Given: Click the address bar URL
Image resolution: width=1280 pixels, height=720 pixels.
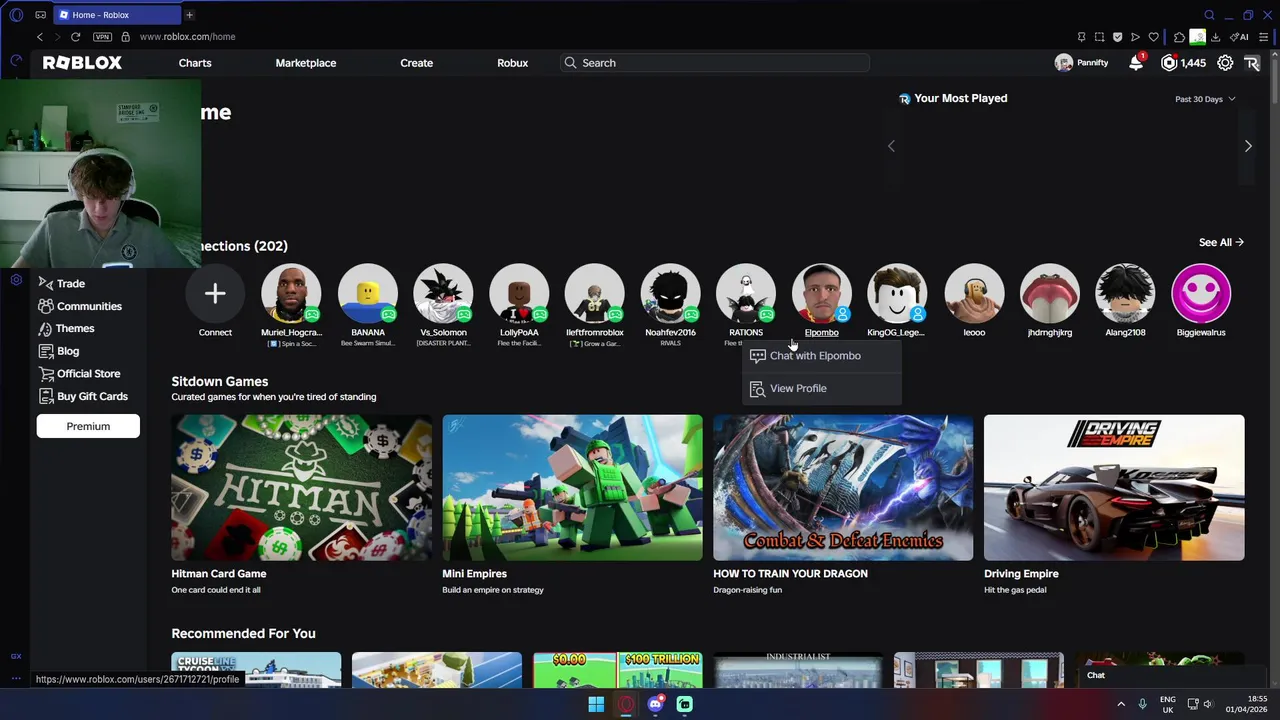Looking at the screenshot, I should click(x=187, y=37).
